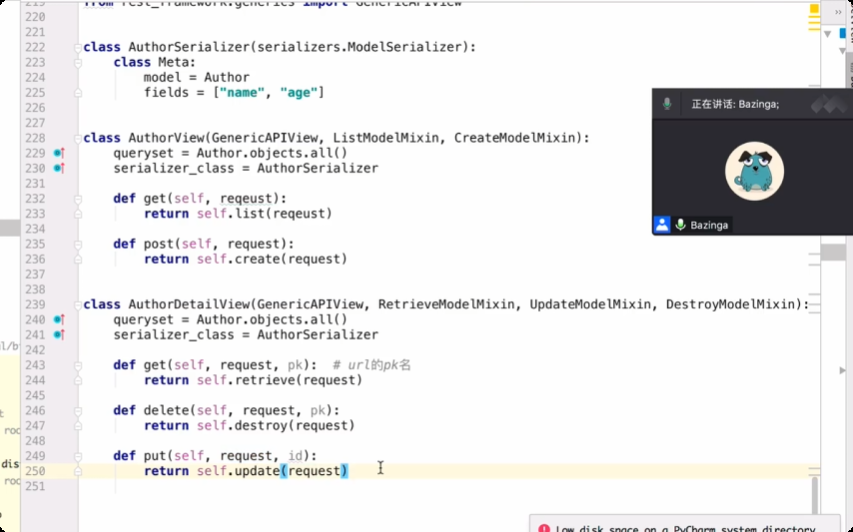853x532 pixels.
Task: Fold get method at line 232
Action: pyautogui.click(x=78, y=199)
